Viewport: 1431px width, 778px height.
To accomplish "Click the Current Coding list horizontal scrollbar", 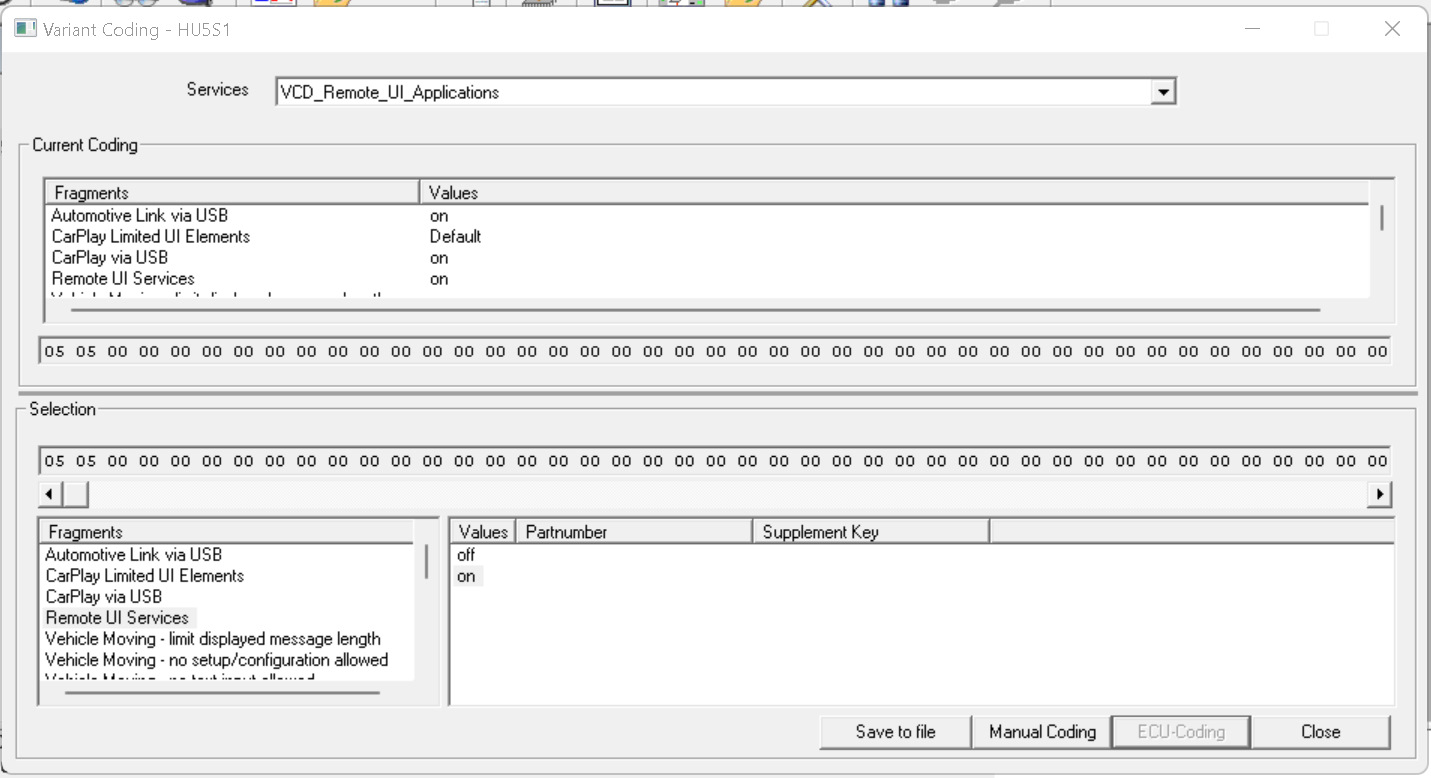I will tap(695, 309).
